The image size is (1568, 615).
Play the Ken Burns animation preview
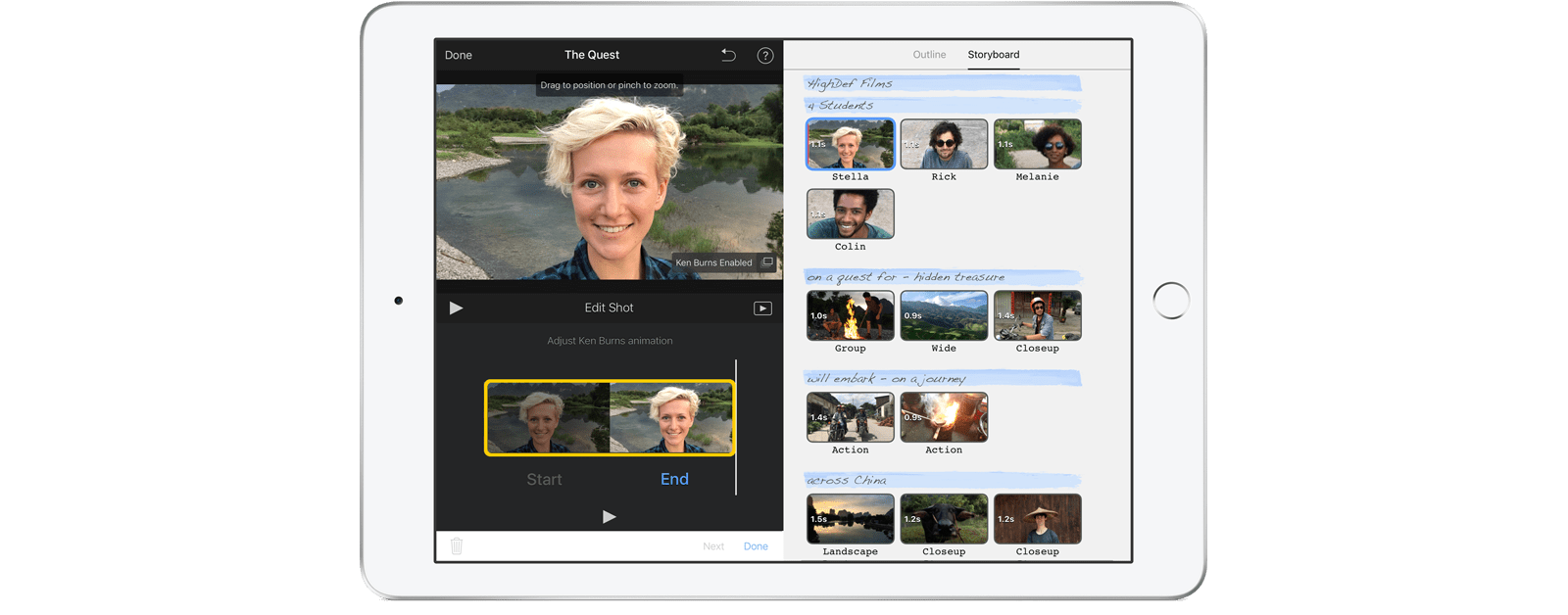[610, 517]
